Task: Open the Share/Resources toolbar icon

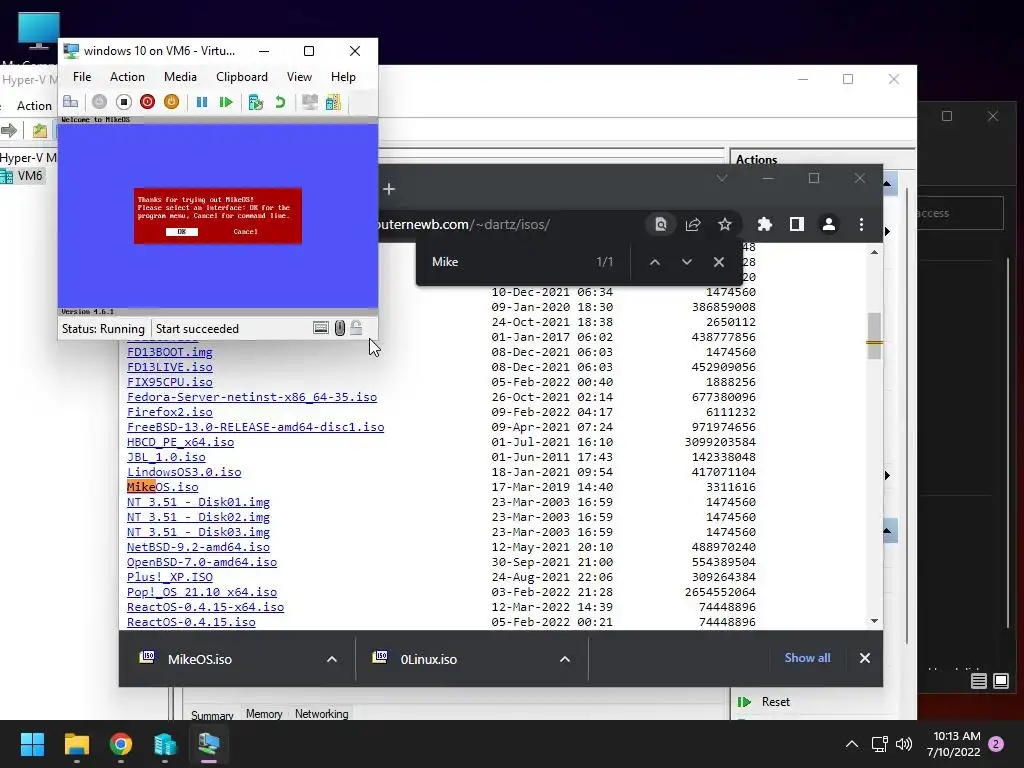Action: 333,102
